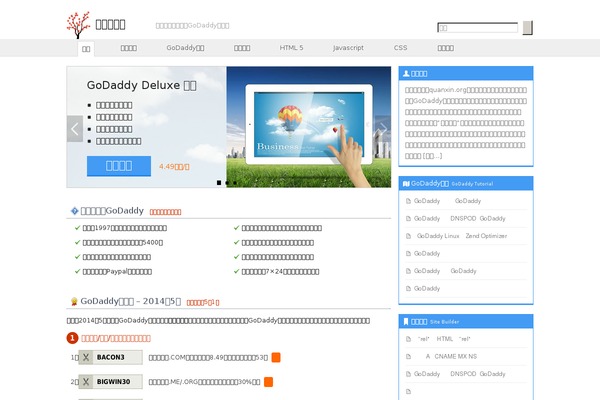This screenshot has height=400, width=600.
Task: Click the .COM 8.49 coupon description text
Action: 208,358
